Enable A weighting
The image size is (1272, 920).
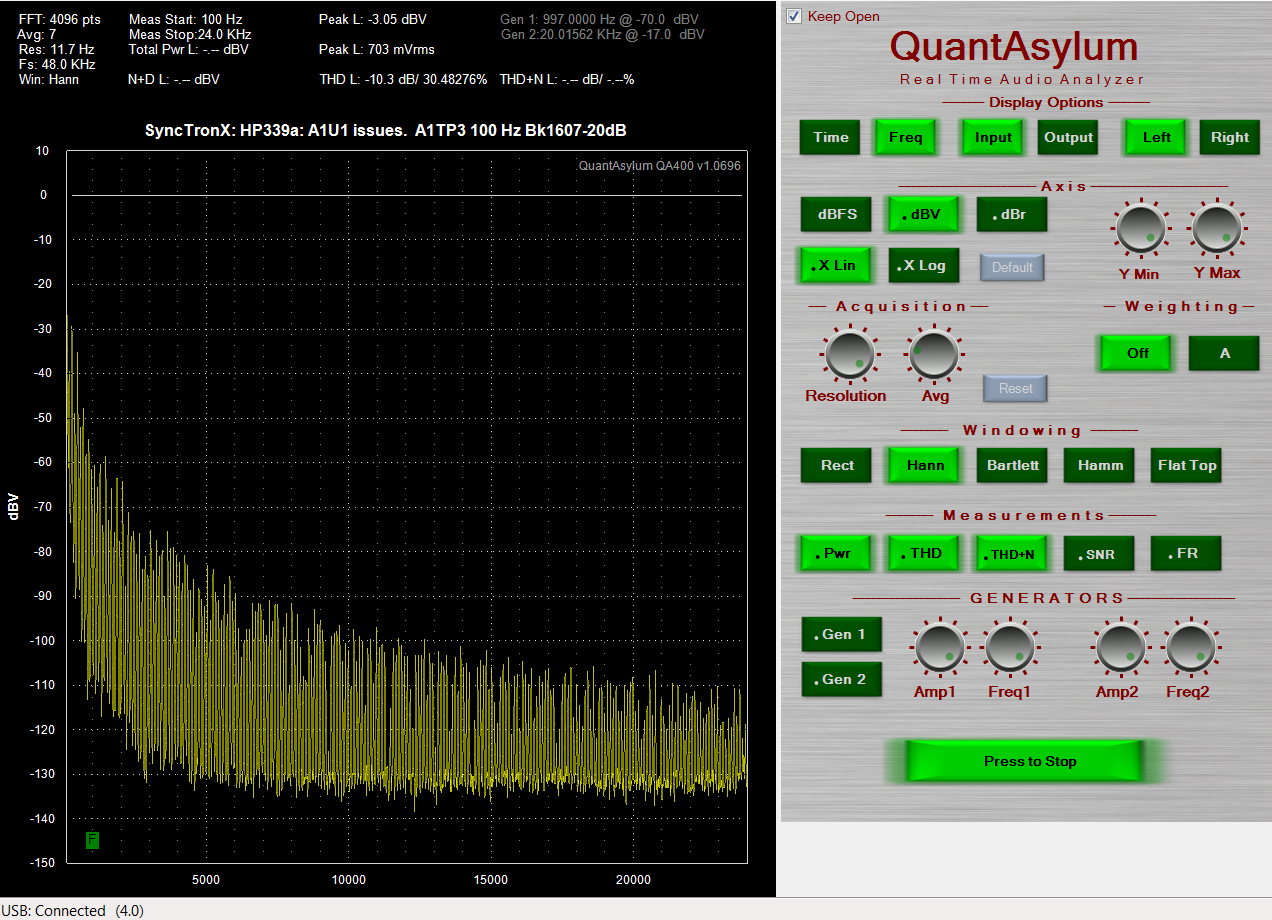(x=1224, y=353)
